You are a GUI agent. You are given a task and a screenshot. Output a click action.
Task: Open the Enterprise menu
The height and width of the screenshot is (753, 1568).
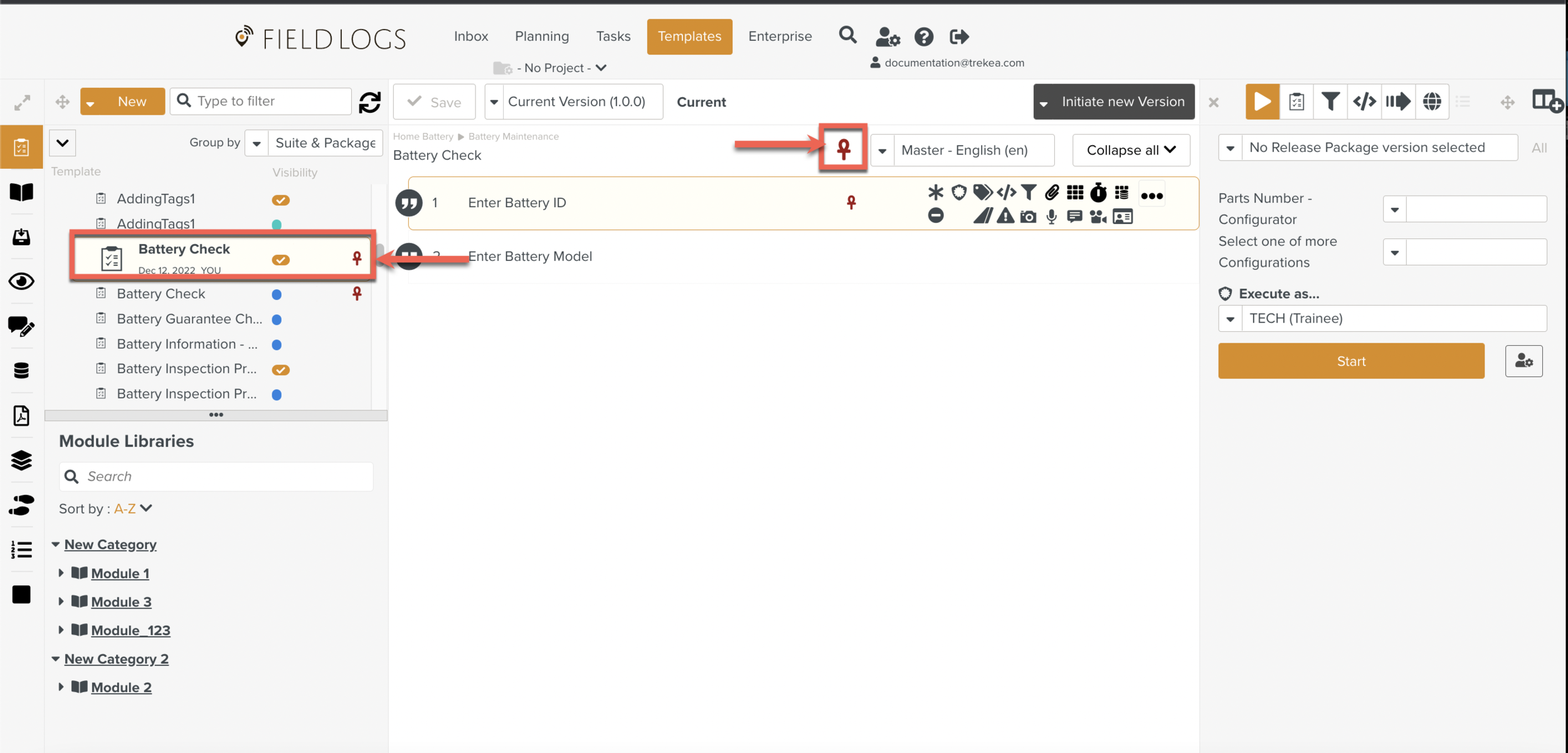tap(780, 36)
